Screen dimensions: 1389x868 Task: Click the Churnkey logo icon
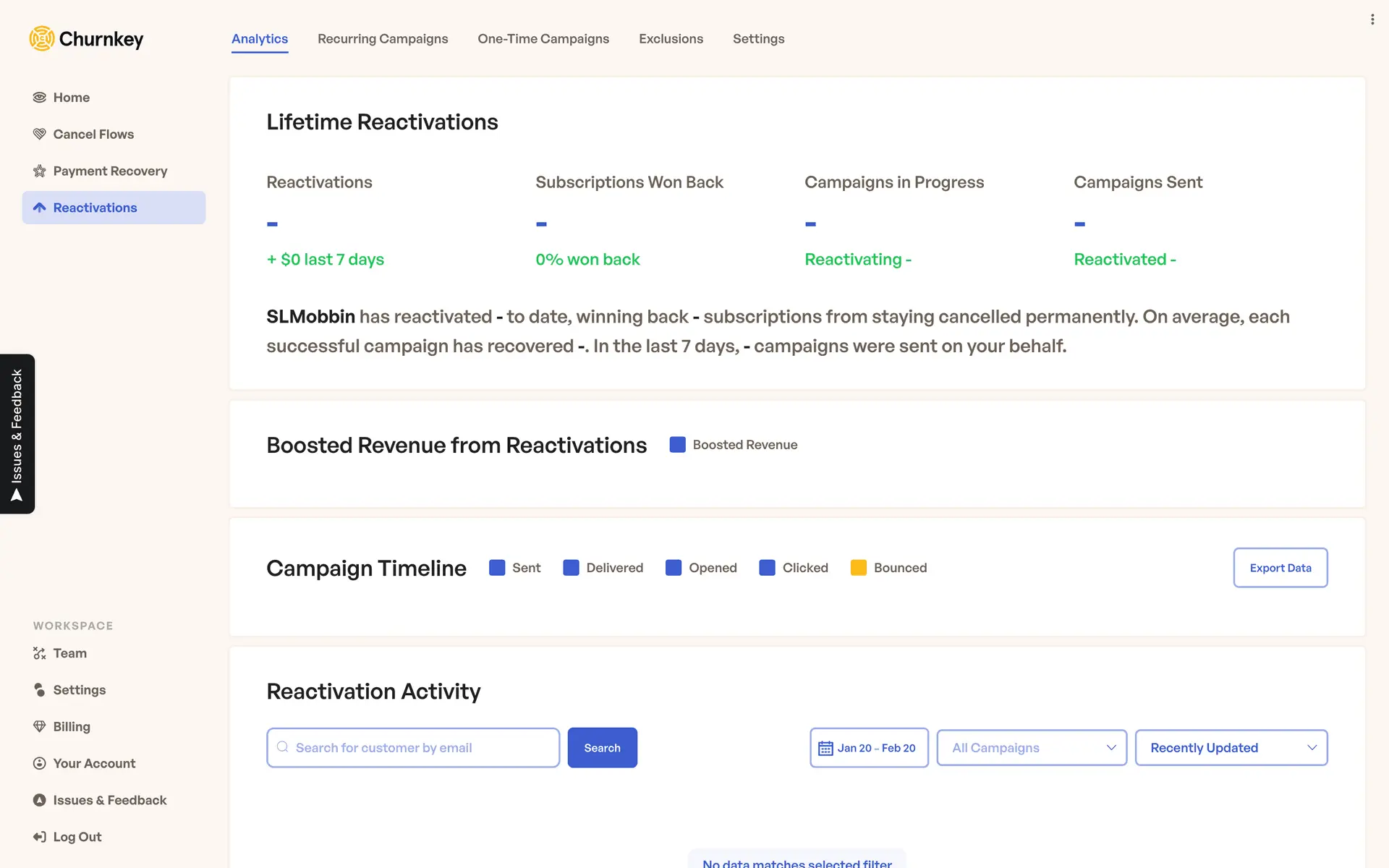[x=42, y=38]
